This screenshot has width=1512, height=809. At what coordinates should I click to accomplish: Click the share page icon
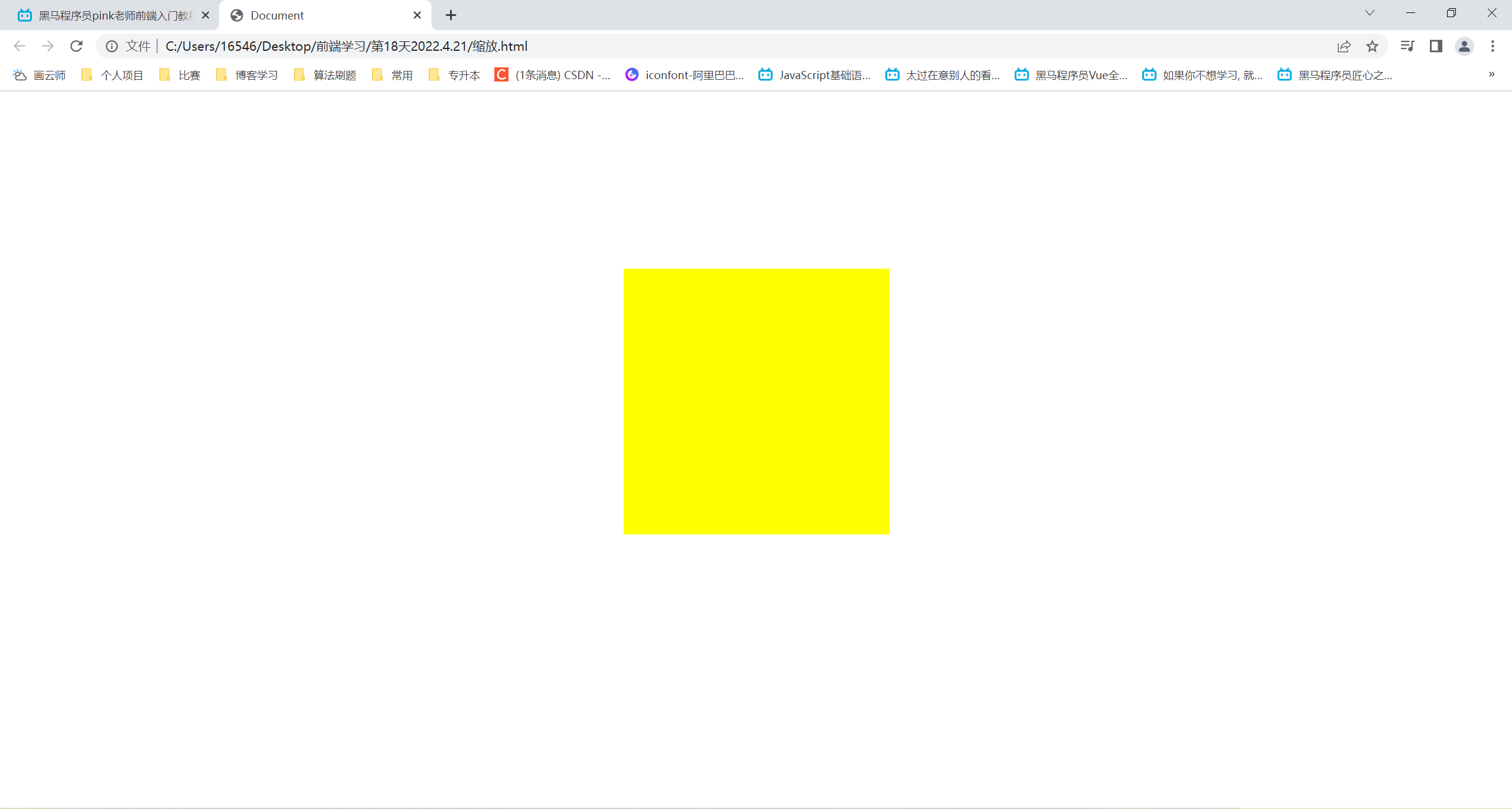1344,46
